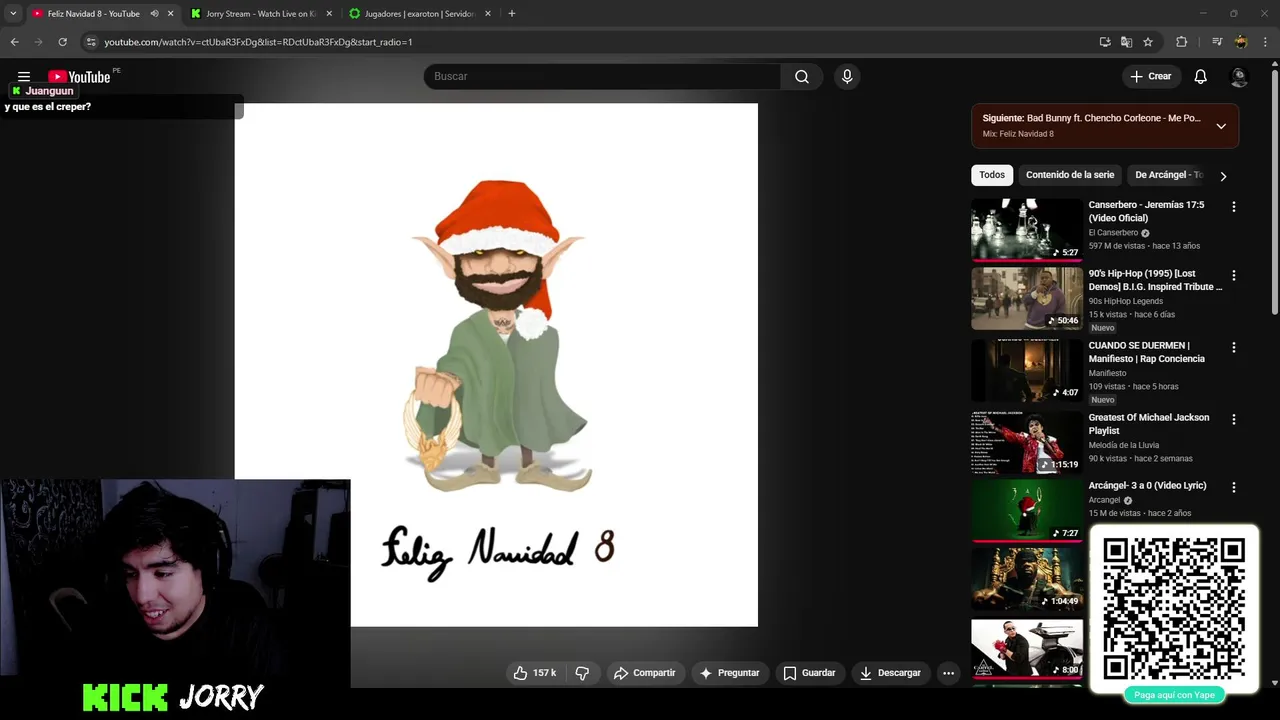Screen dimensions: 1280x720
Task: Click the Crear button
Action: click(x=1150, y=76)
